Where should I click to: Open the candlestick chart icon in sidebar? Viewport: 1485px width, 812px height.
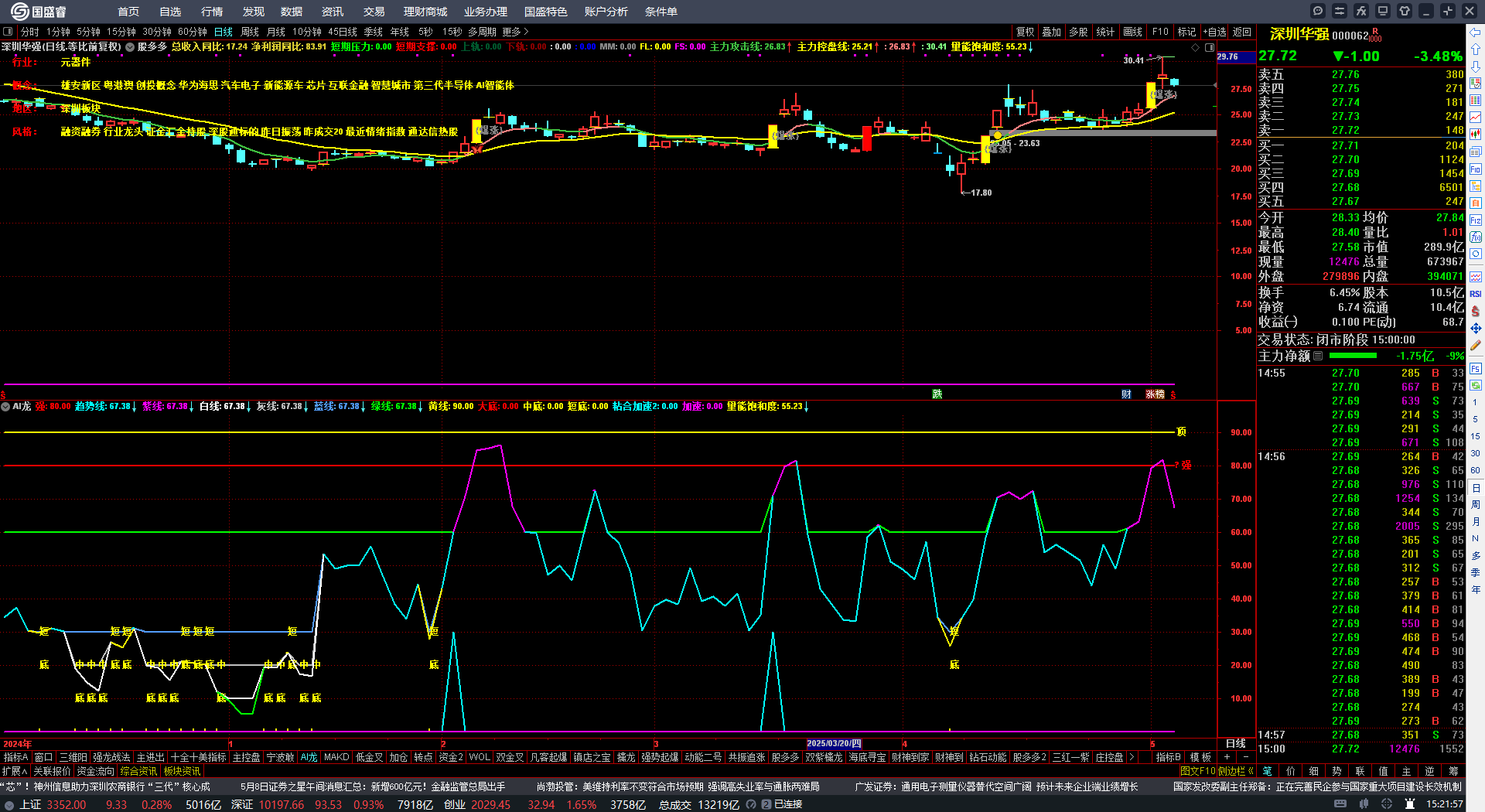[x=1476, y=135]
